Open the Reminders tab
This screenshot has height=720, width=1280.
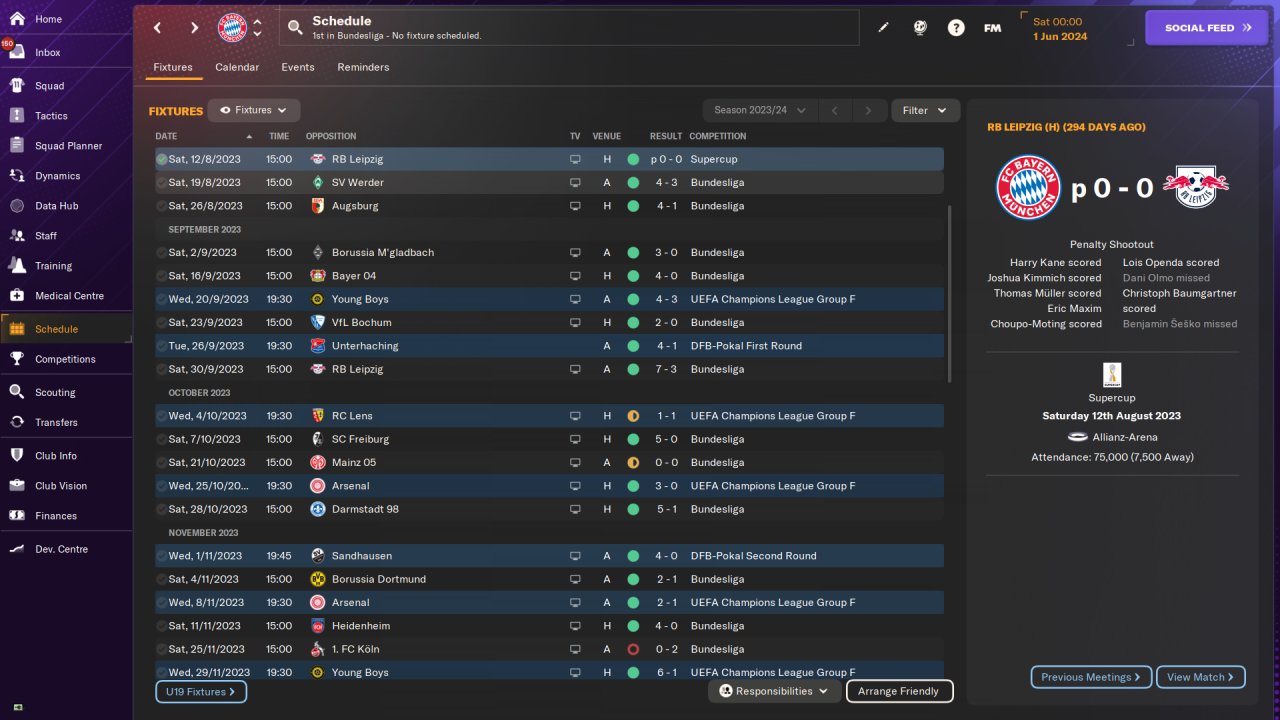pos(363,67)
